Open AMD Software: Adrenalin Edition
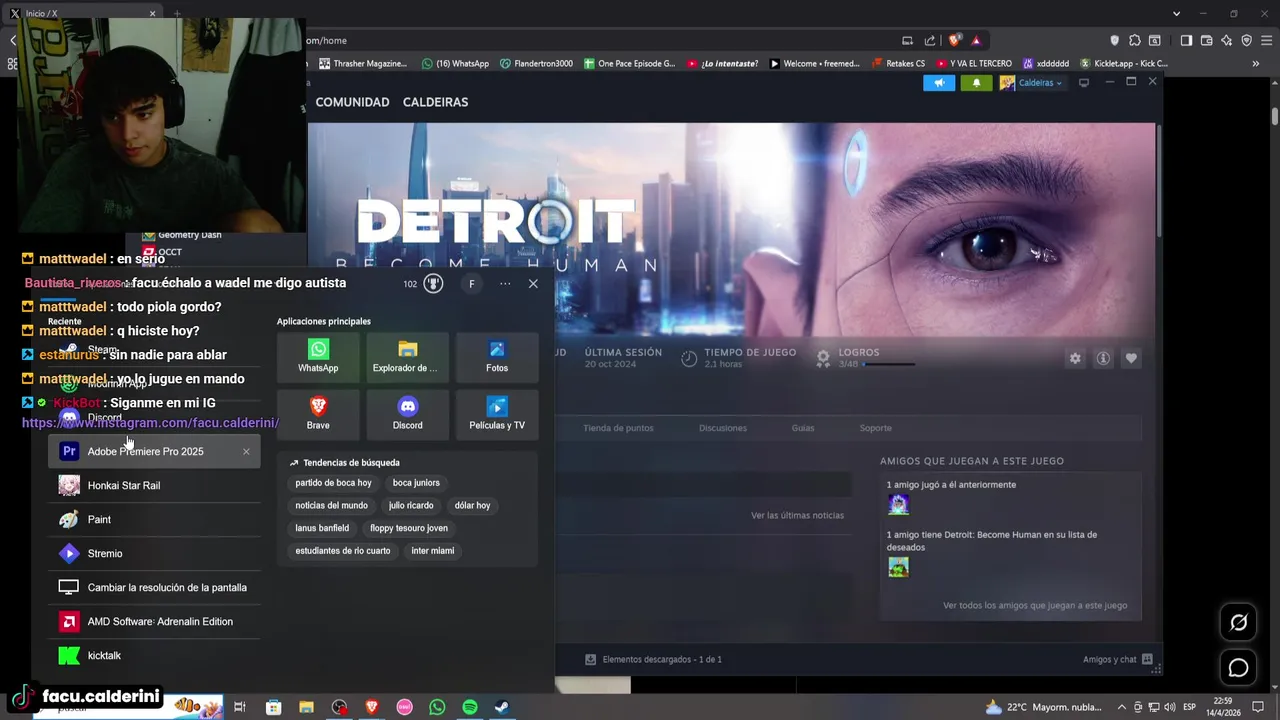1280x720 pixels. point(155,621)
